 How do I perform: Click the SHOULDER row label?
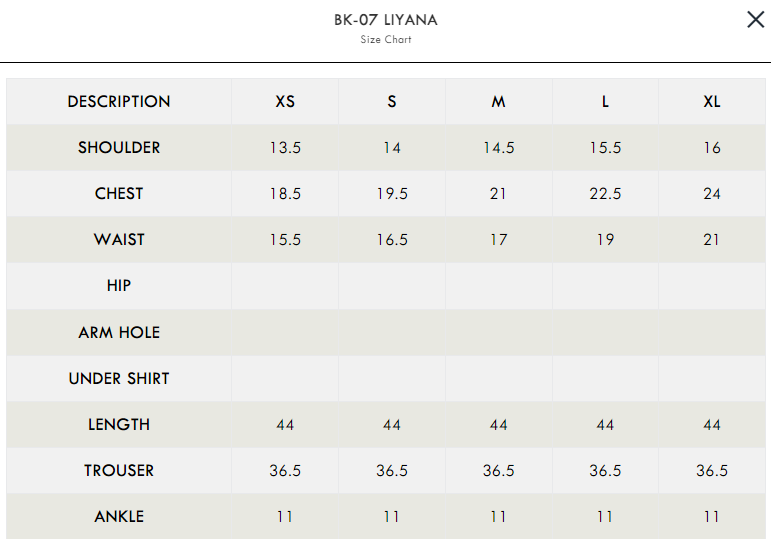click(x=119, y=148)
